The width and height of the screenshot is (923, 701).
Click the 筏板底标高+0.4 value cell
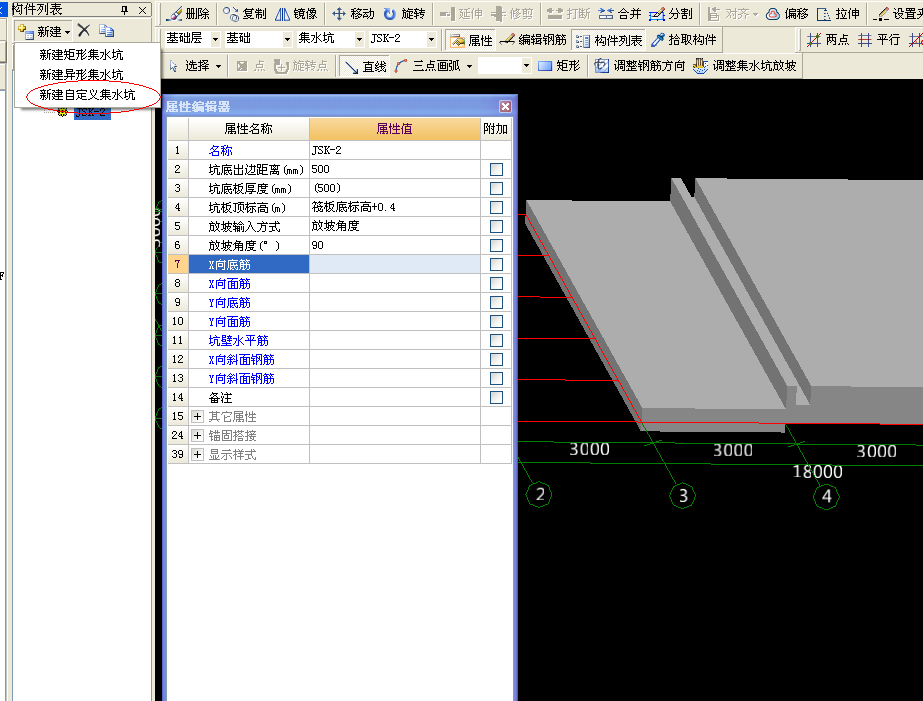pyautogui.click(x=394, y=207)
